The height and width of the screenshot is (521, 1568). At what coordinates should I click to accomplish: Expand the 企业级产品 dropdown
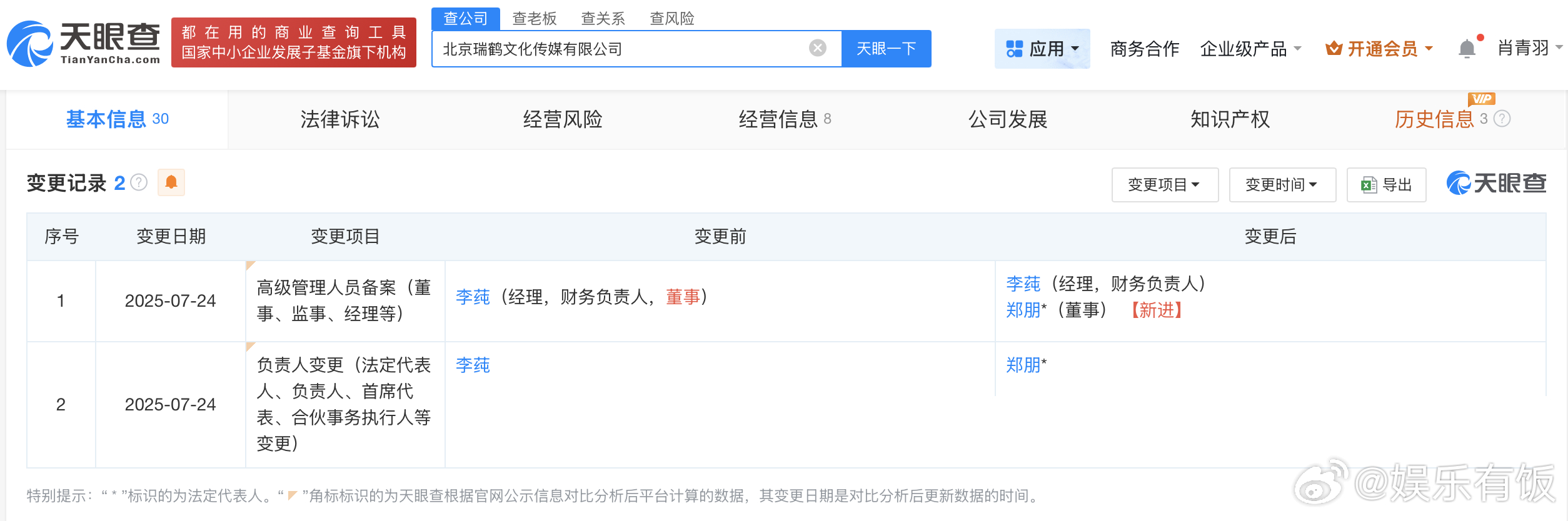pos(1250,49)
